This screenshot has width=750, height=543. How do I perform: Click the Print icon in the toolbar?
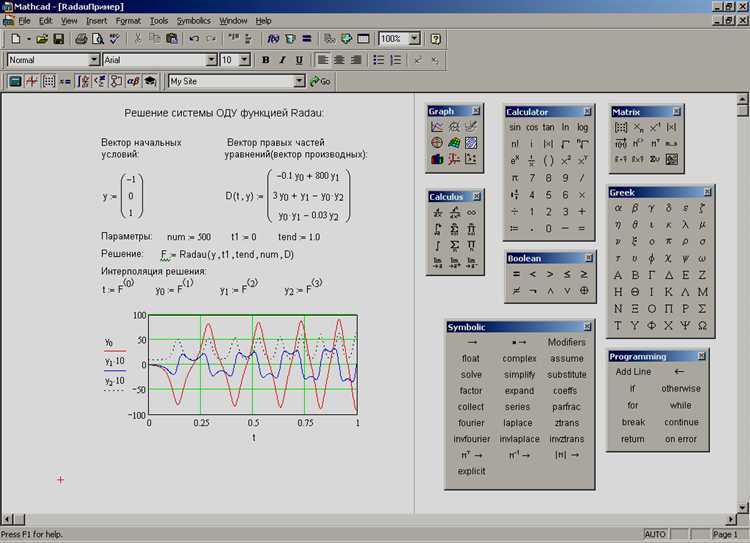click(x=80, y=39)
